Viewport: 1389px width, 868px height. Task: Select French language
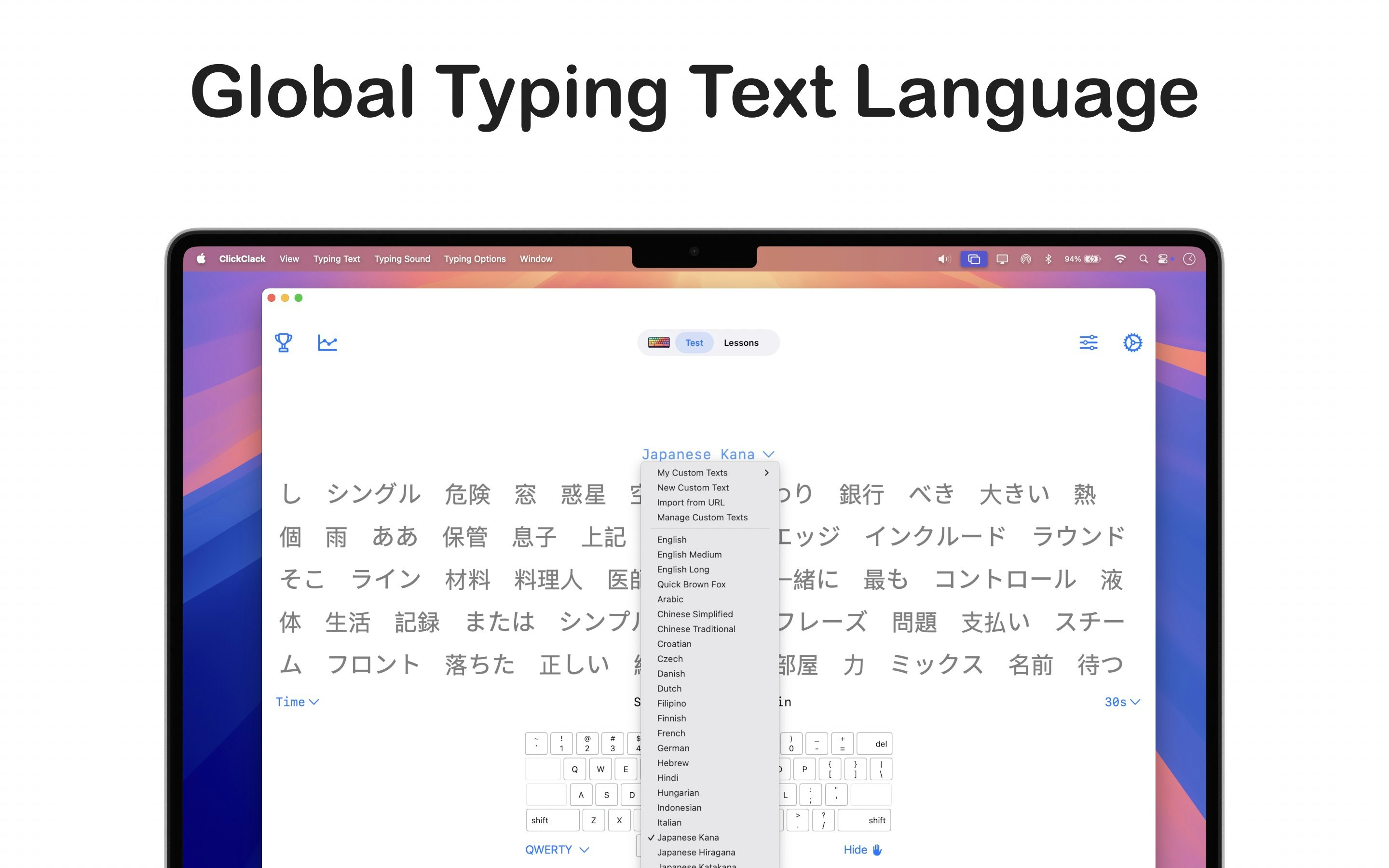click(x=710, y=733)
